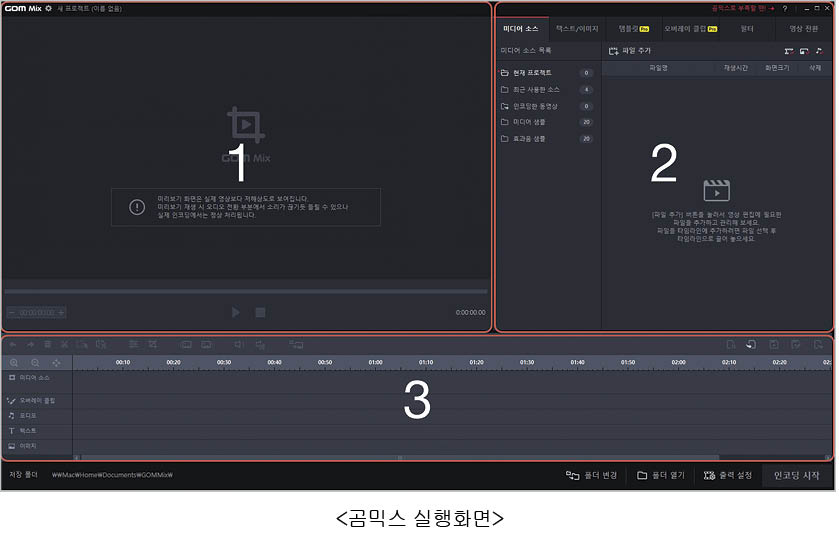Select the 효과음 샘플 folder

(547, 139)
